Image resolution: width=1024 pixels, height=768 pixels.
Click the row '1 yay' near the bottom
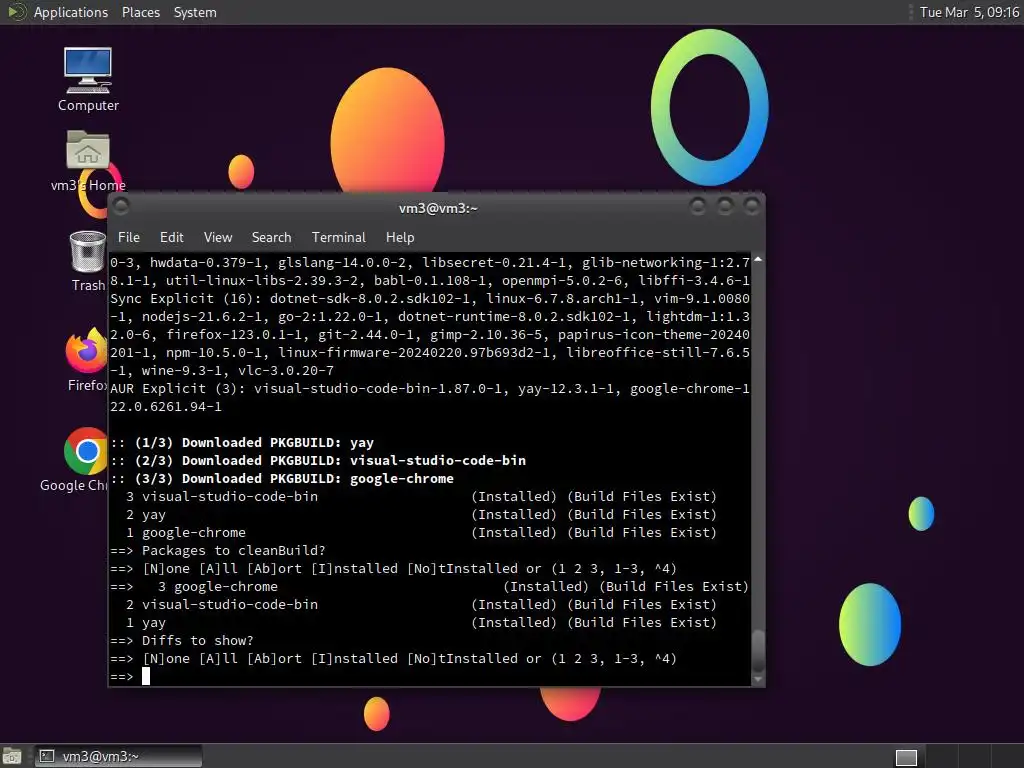tap(421, 622)
